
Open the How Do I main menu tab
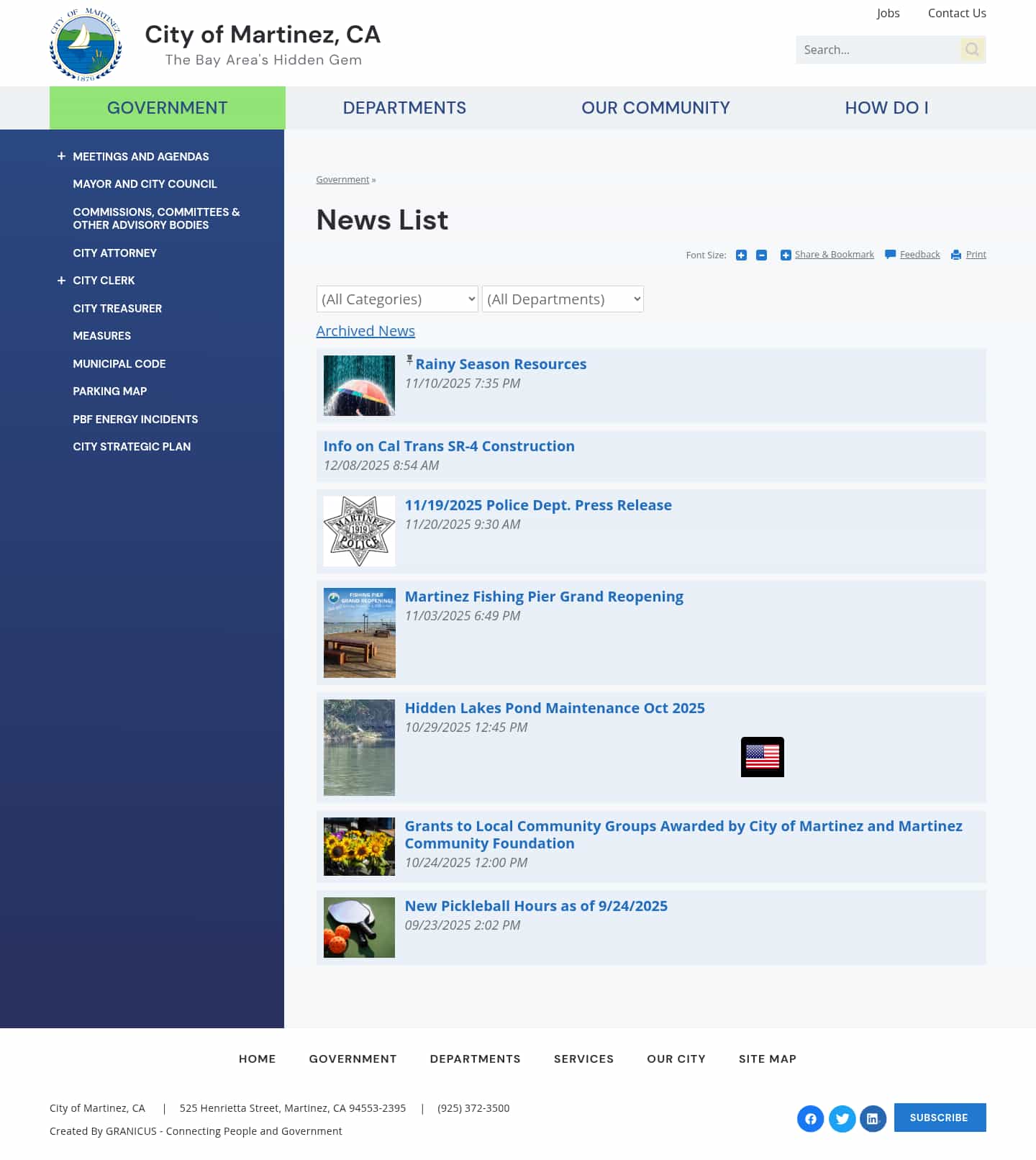886,108
